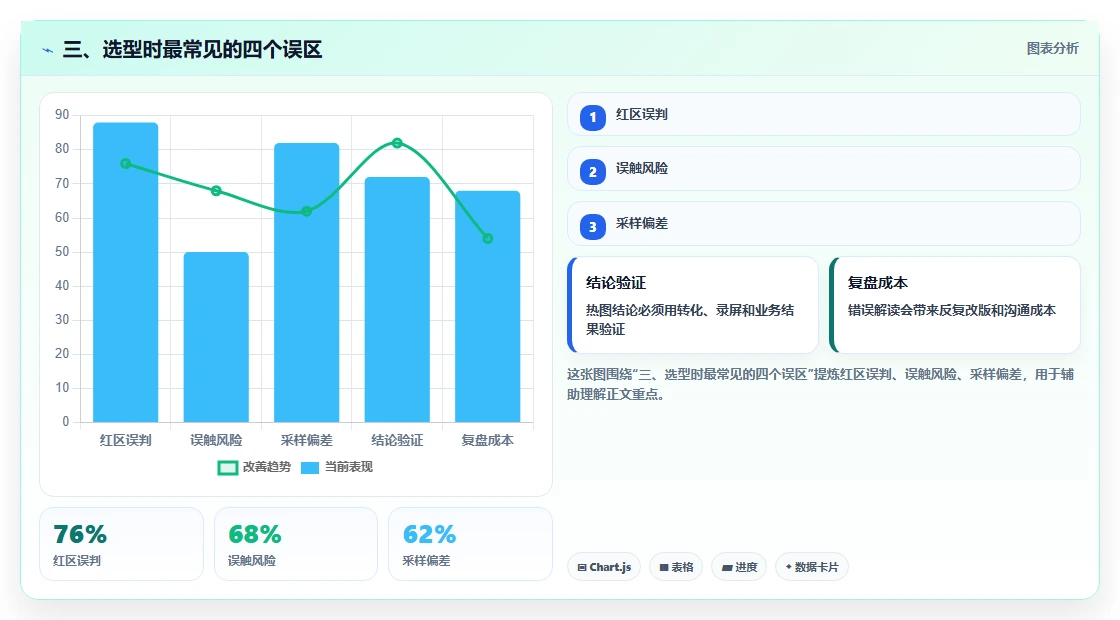Click the lightning icon beside the section title
This screenshot has width=1120, height=620.
point(48,51)
